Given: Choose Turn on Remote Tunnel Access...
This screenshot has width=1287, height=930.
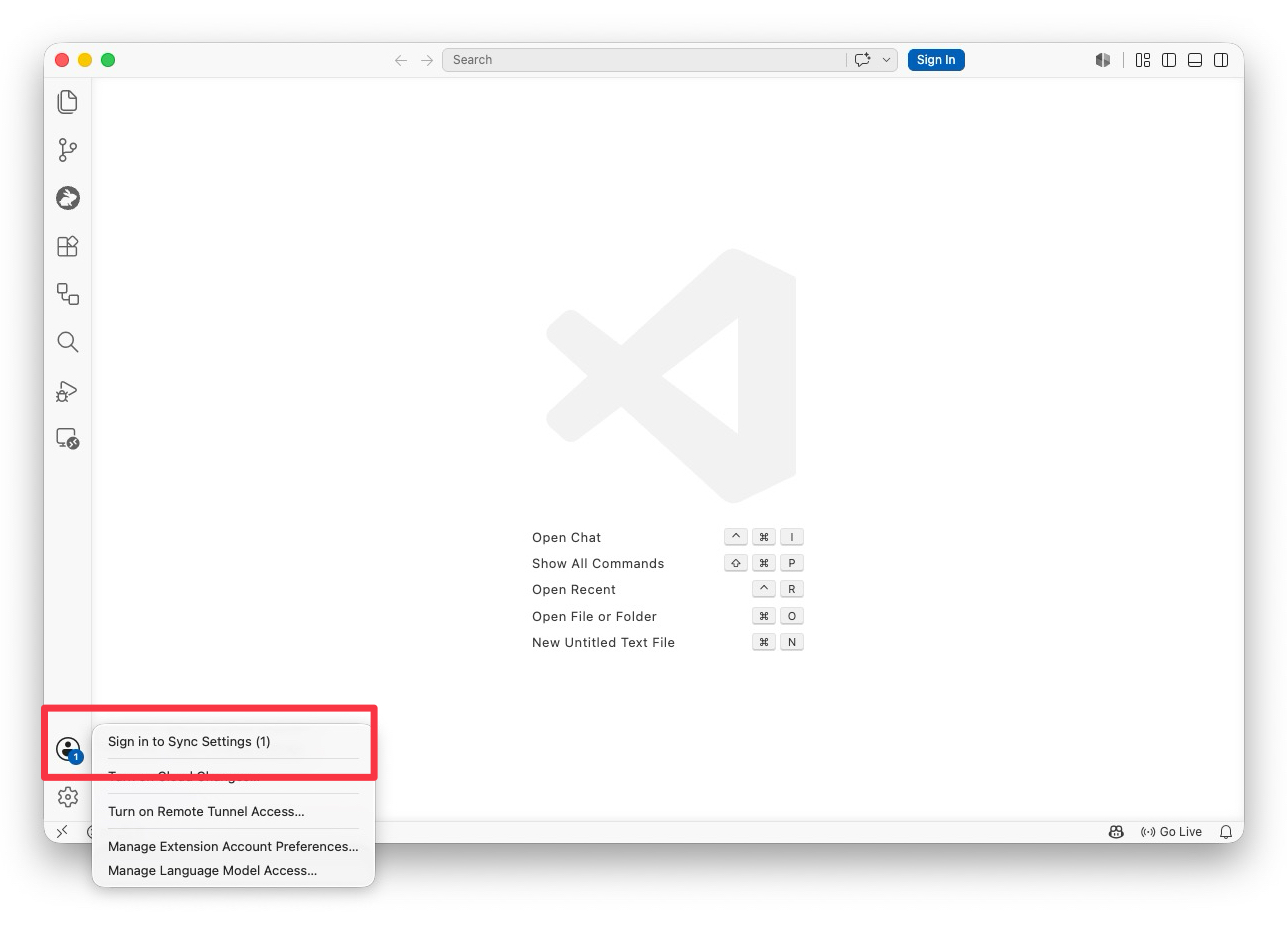Looking at the screenshot, I should point(233,812).
